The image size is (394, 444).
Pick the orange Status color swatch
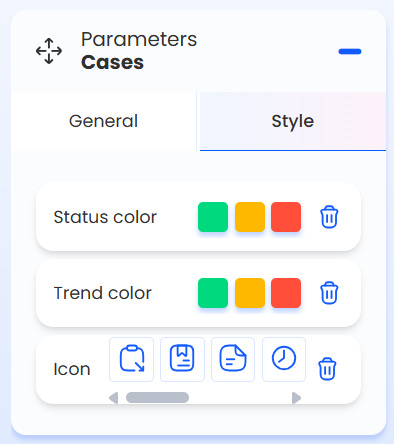pos(250,217)
